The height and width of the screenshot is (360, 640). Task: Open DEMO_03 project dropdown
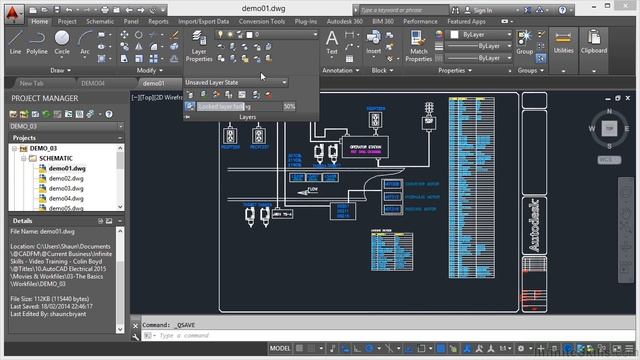pos(67,127)
